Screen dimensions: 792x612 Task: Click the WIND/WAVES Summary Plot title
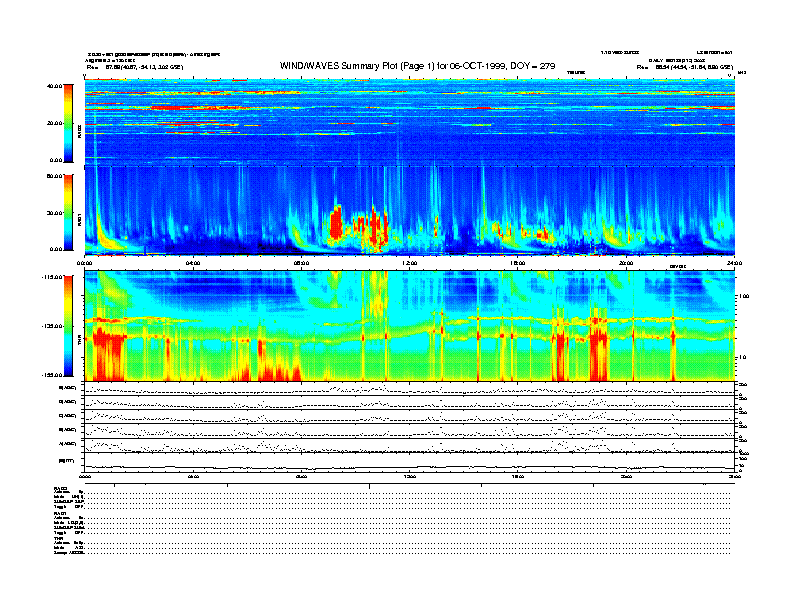point(417,66)
